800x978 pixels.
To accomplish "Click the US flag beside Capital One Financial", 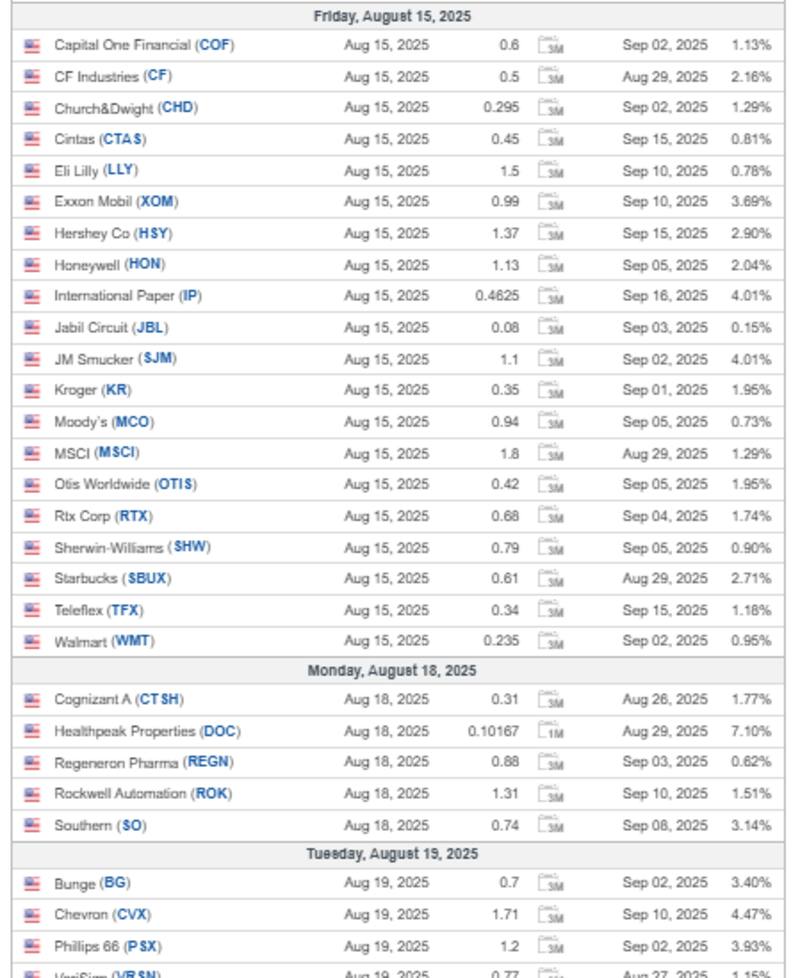I will [x=32, y=45].
